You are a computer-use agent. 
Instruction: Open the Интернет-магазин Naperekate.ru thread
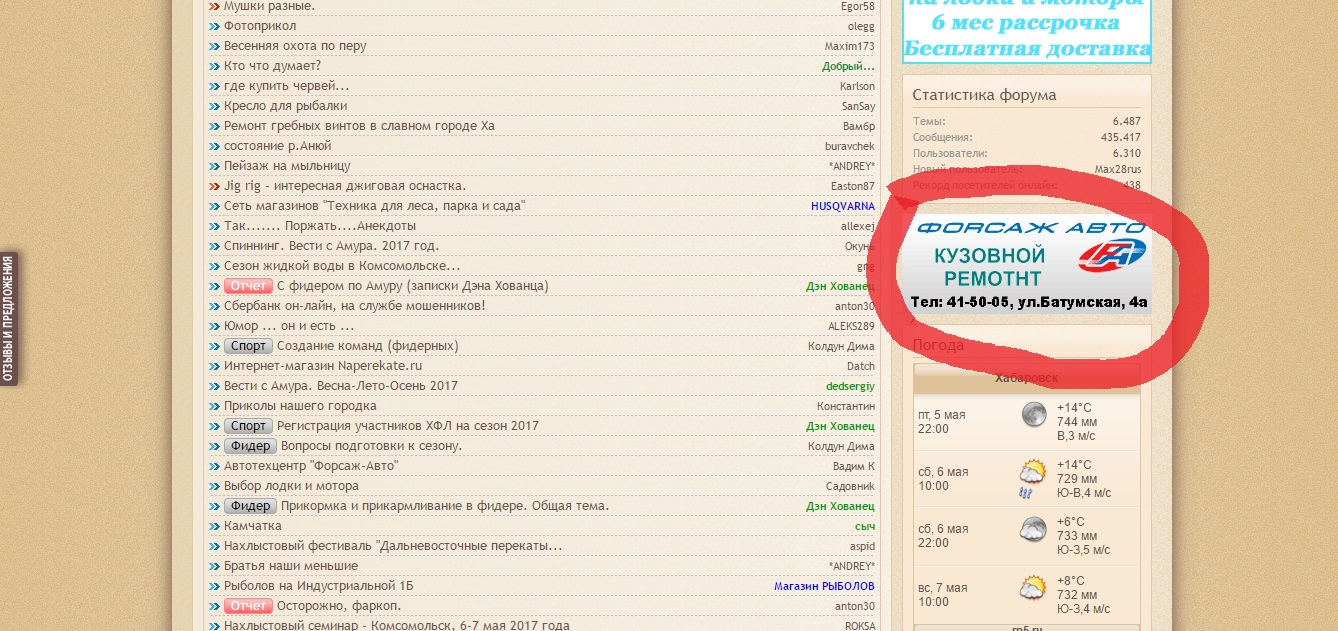pyautogui.click(x=323, y=366)
